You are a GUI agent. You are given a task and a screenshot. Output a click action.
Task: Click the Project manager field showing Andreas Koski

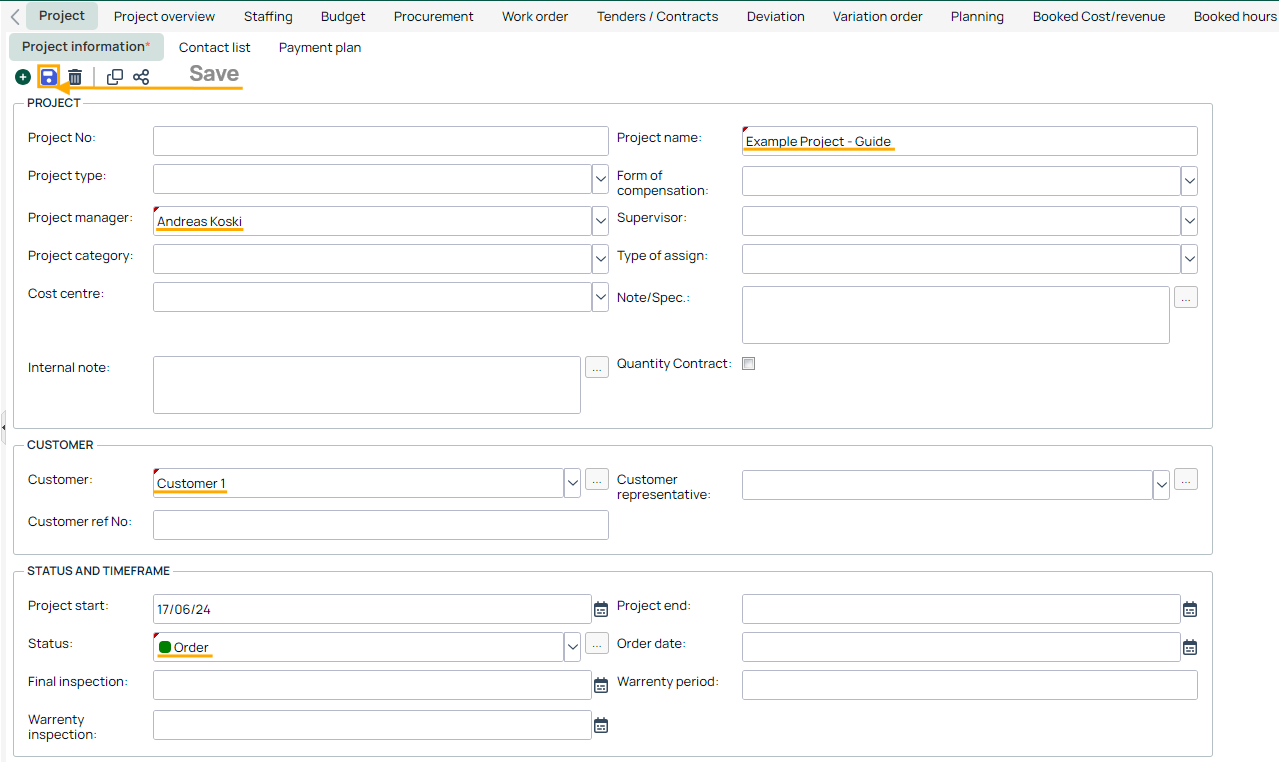(x=372, y=221)
